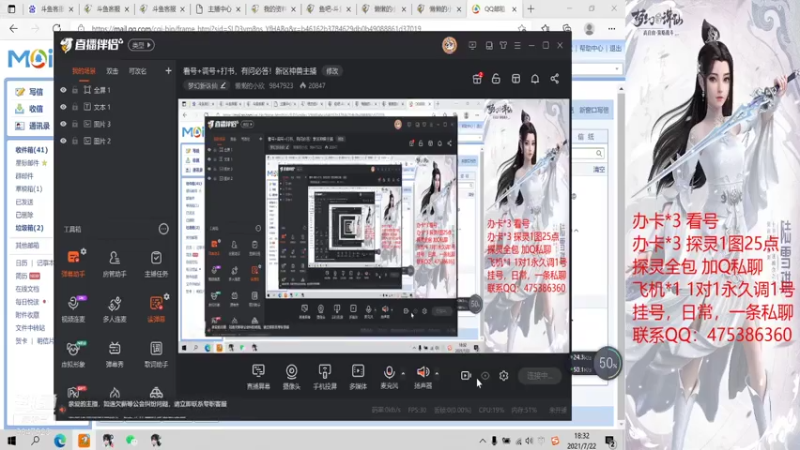The height and width of the screenshot is (450, 800).
Task: Click the 连接中 start stream button
Action: 540,376
